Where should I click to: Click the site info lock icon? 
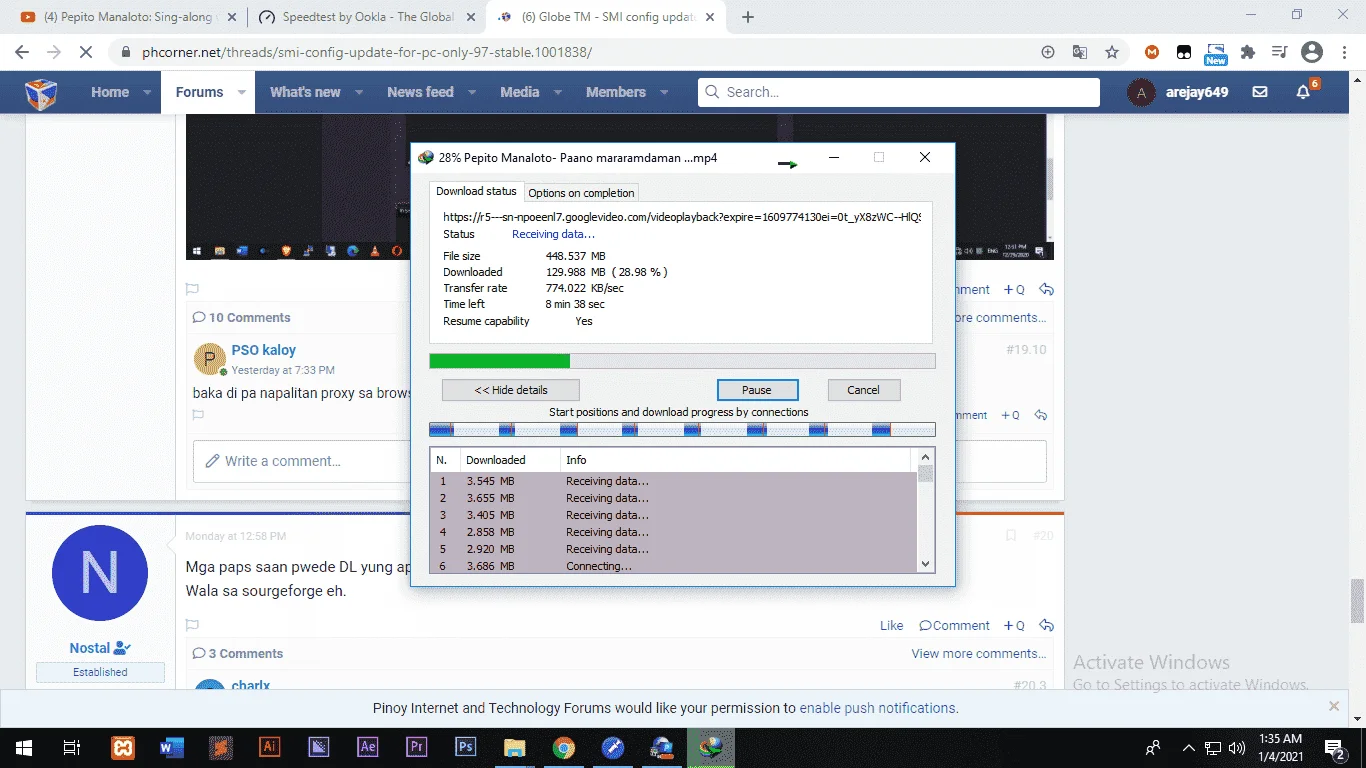(x=125, y=53)
